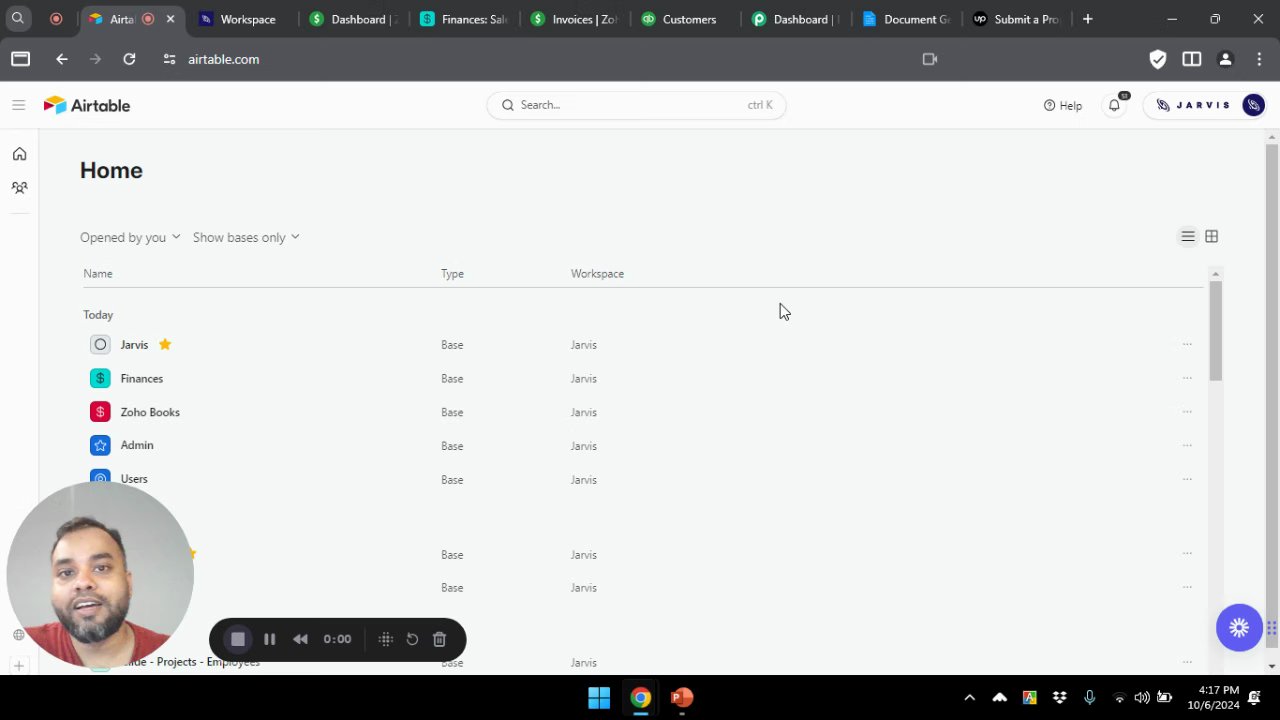Viewport: 1280px width, 720px height.
Task: Open more options for Zoho Books row
Action: tap(1187, 411)
